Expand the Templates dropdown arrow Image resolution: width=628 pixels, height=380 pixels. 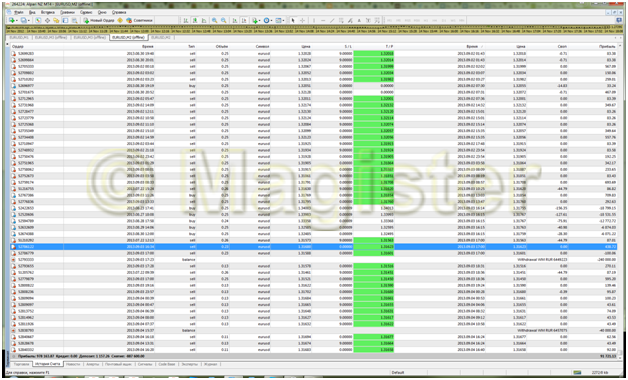point(283,20)
